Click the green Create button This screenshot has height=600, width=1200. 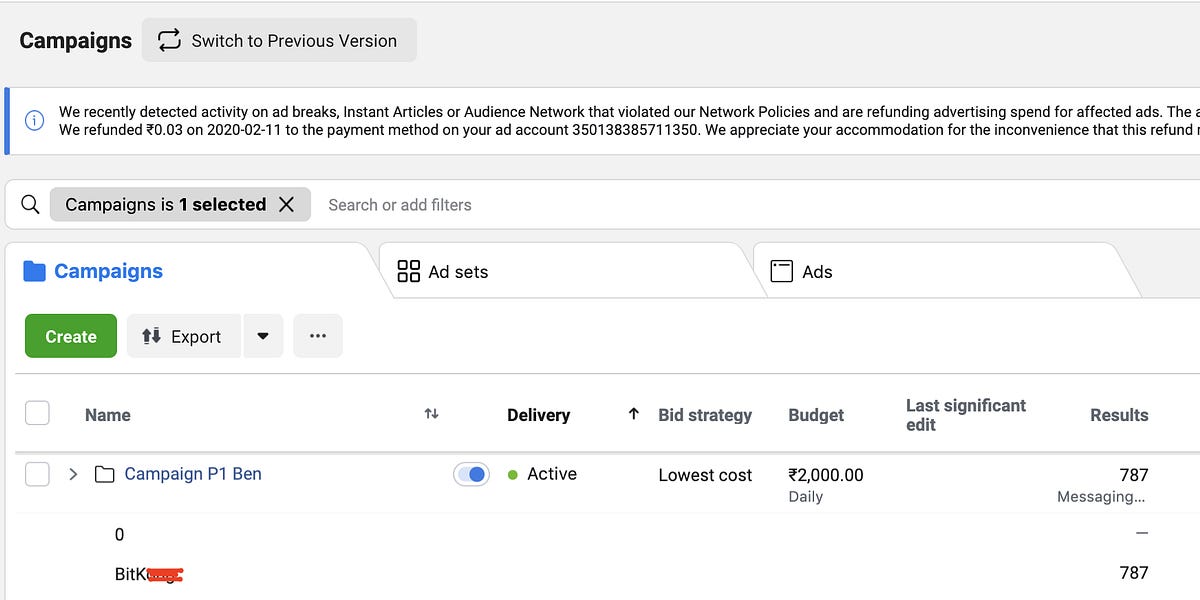click(x=71, y=336)
